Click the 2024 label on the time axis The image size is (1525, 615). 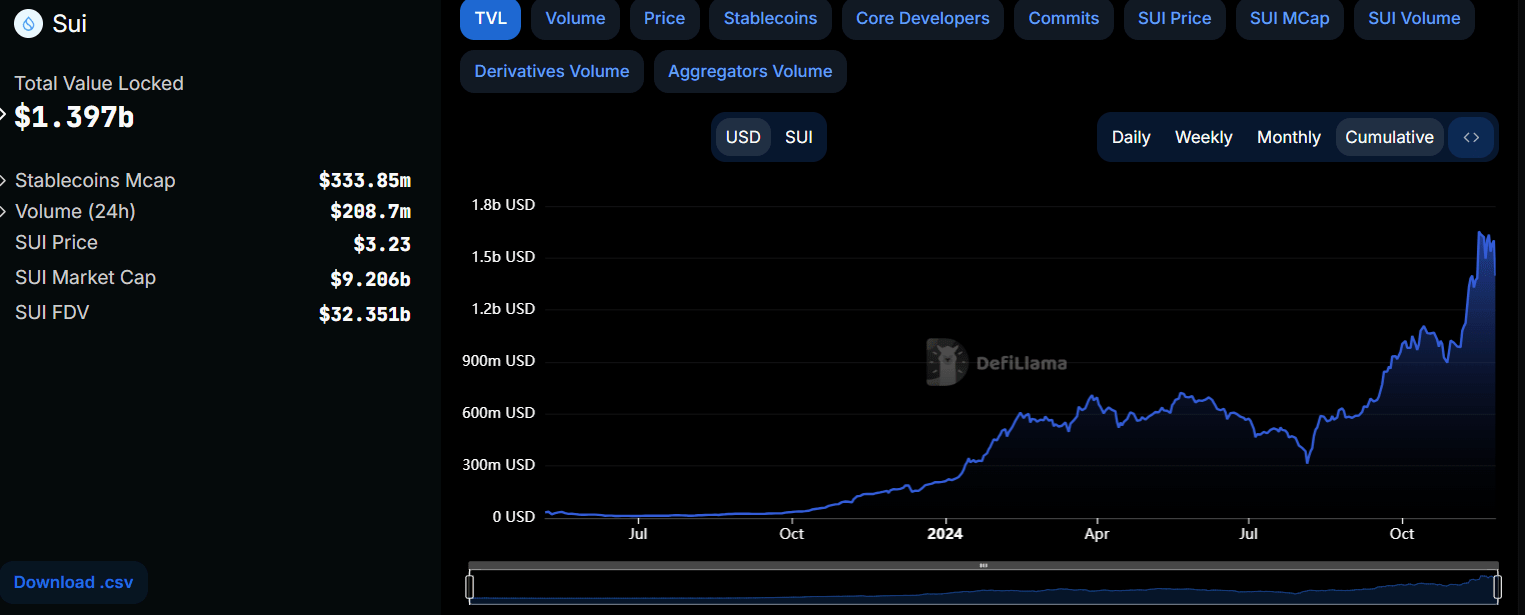pos(945,534)
